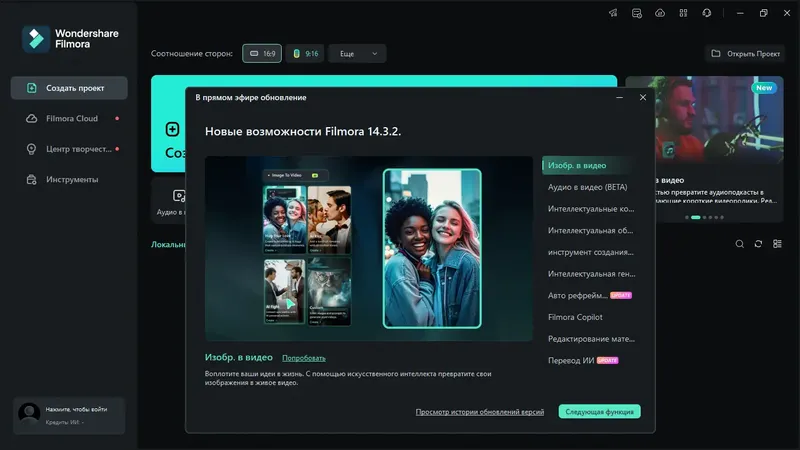Click Новые возможности Filmora 14.3.2. heading
800x450 pixels.
coord(303,132)
